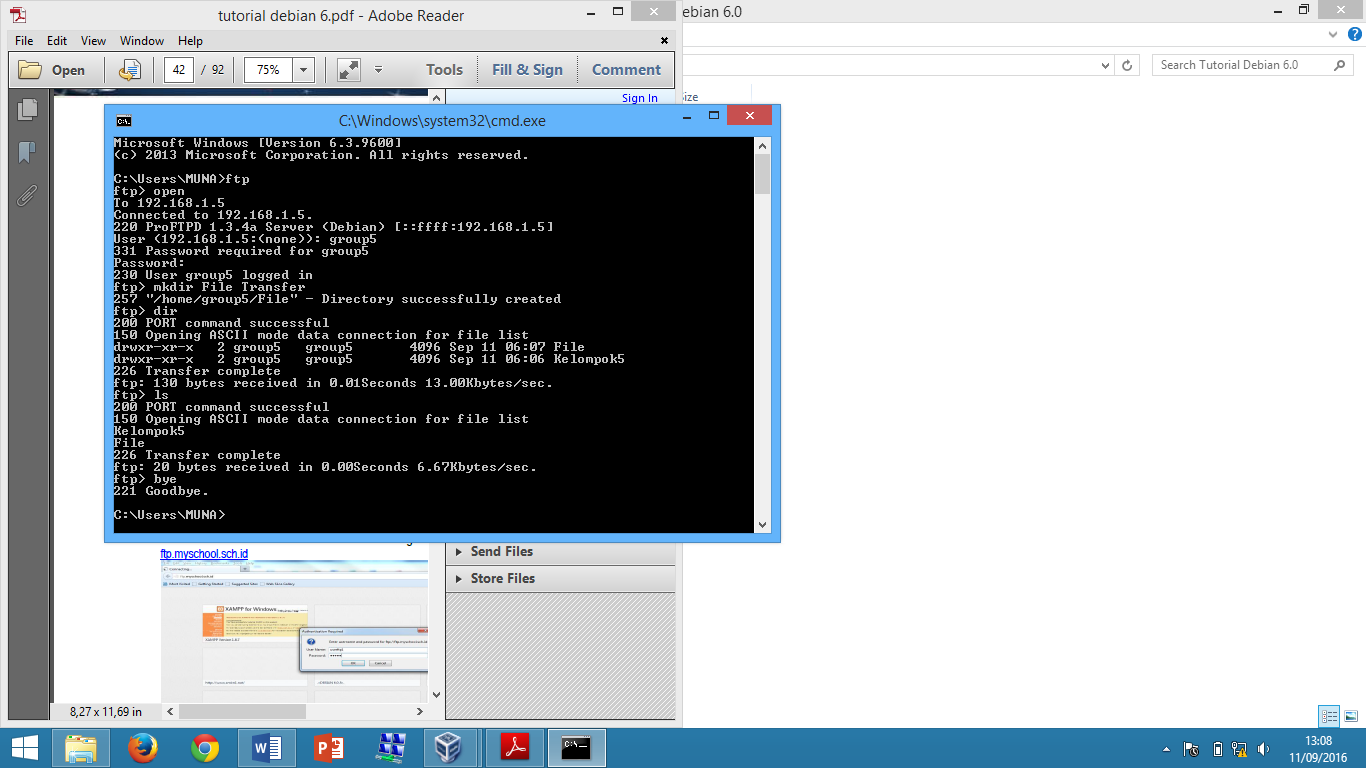Click the document scroll-down arrow in Adobe Reader
Image resolution: width=1366 pixels, height=768 pixels.
pos(436,694)
